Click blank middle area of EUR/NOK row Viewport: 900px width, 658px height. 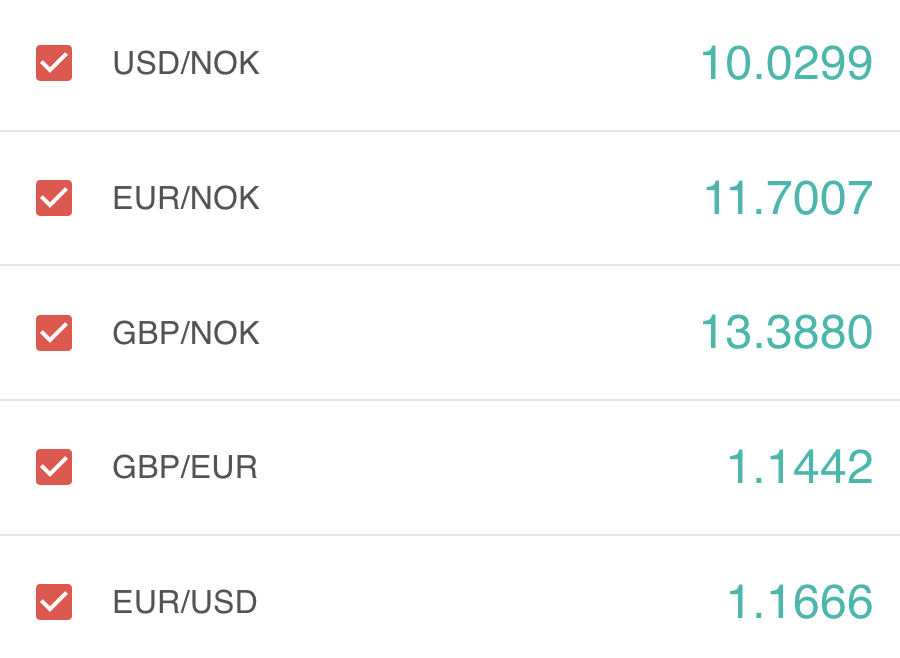pyautogui.click(x=480, y=198)
